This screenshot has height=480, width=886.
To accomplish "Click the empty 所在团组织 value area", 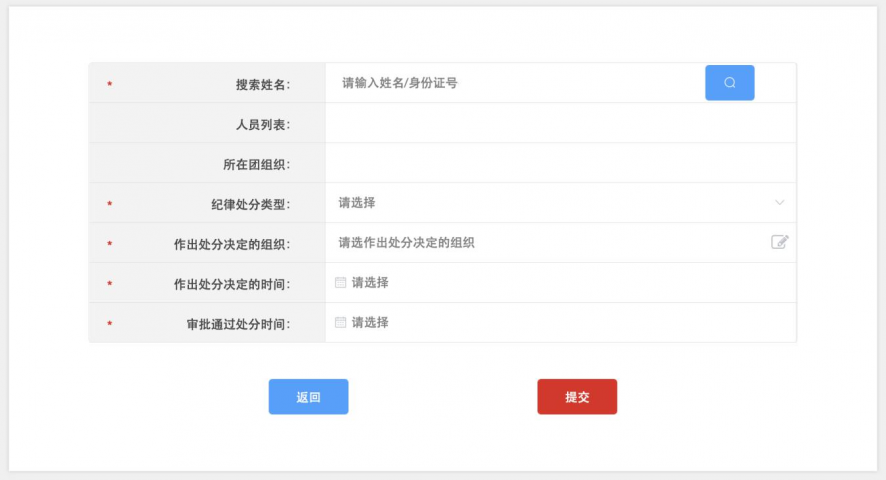I will (560, 164).
